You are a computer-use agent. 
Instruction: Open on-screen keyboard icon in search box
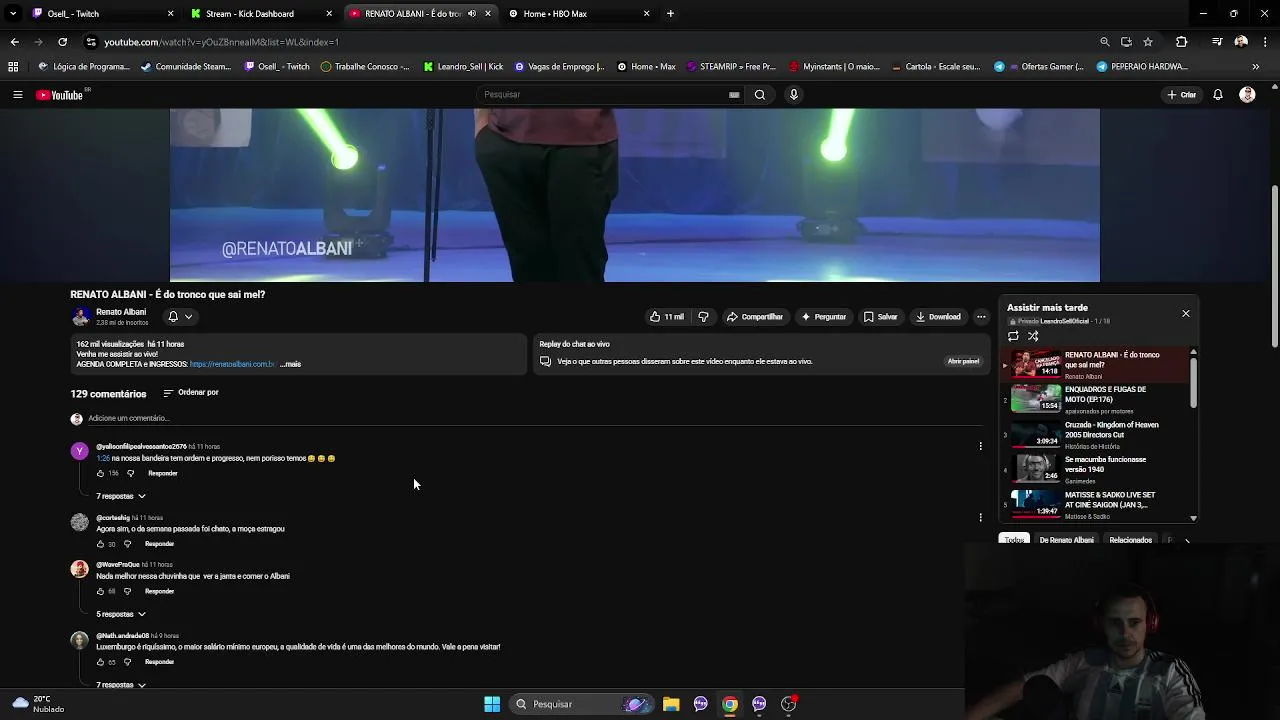[x=734, y=95]
